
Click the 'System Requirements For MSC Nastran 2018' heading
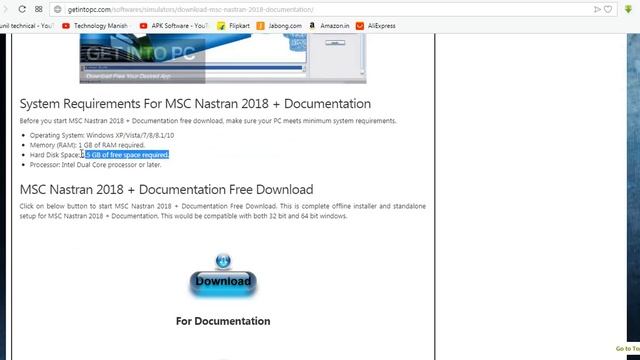[195, 104]
